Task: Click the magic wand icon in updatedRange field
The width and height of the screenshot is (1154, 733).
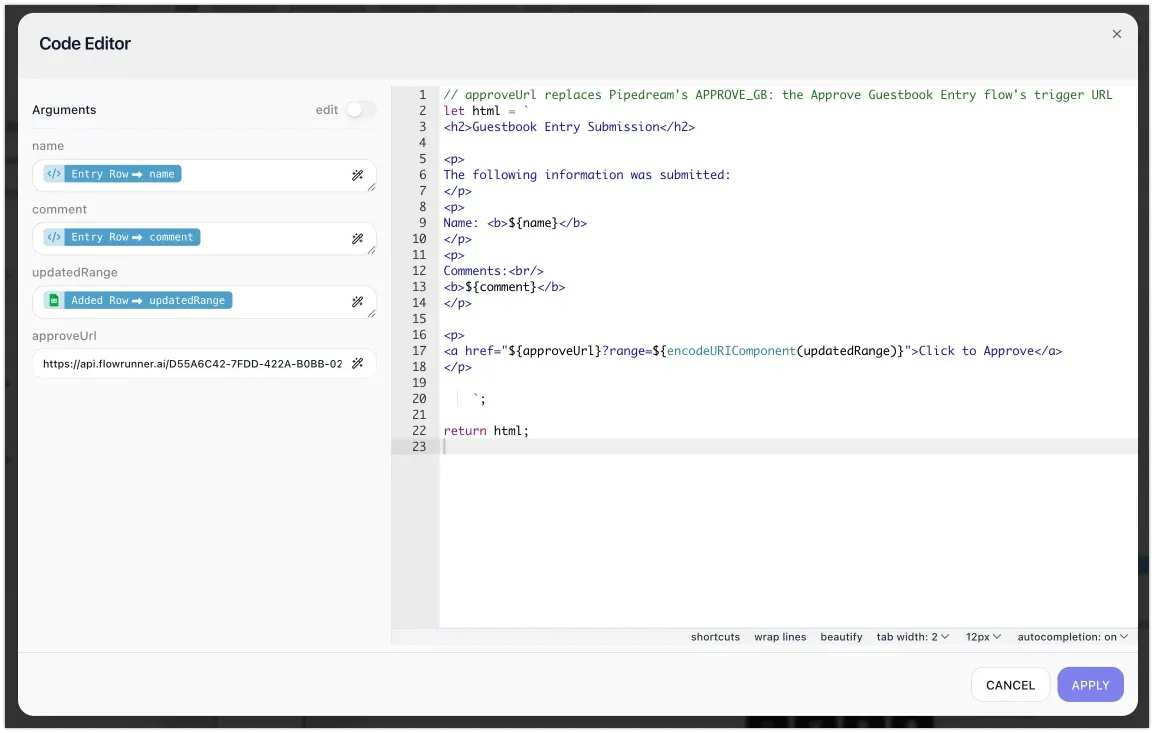Action: pyautogui.click(x=358, y=302)
